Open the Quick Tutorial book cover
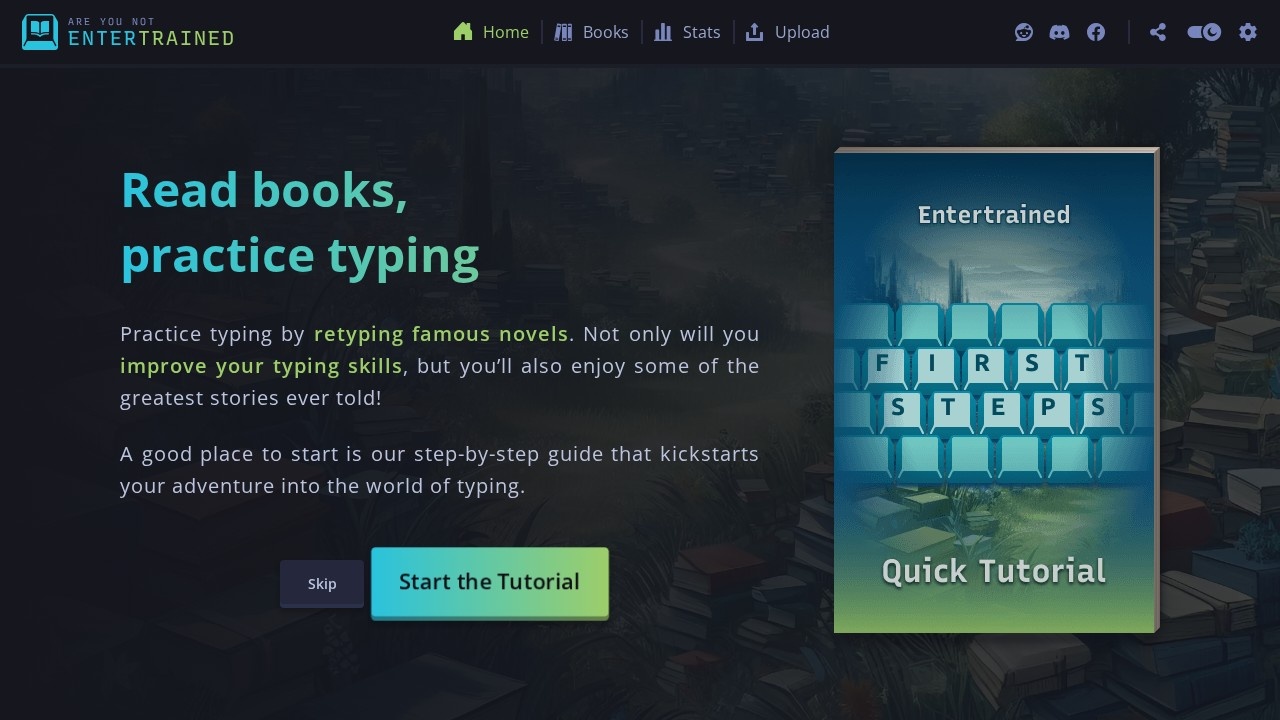The height and width of the screenshot is (720, 1280). [x=995, y=390]
